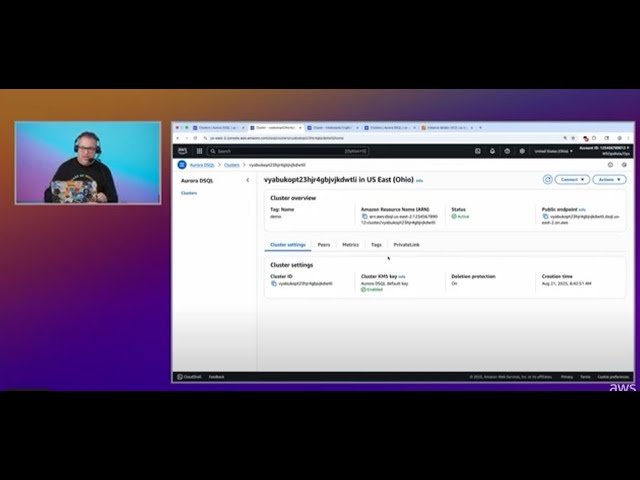640x480 pixels.
Task: Open the United States (Ohio) region selector
Action: point(553,151)
